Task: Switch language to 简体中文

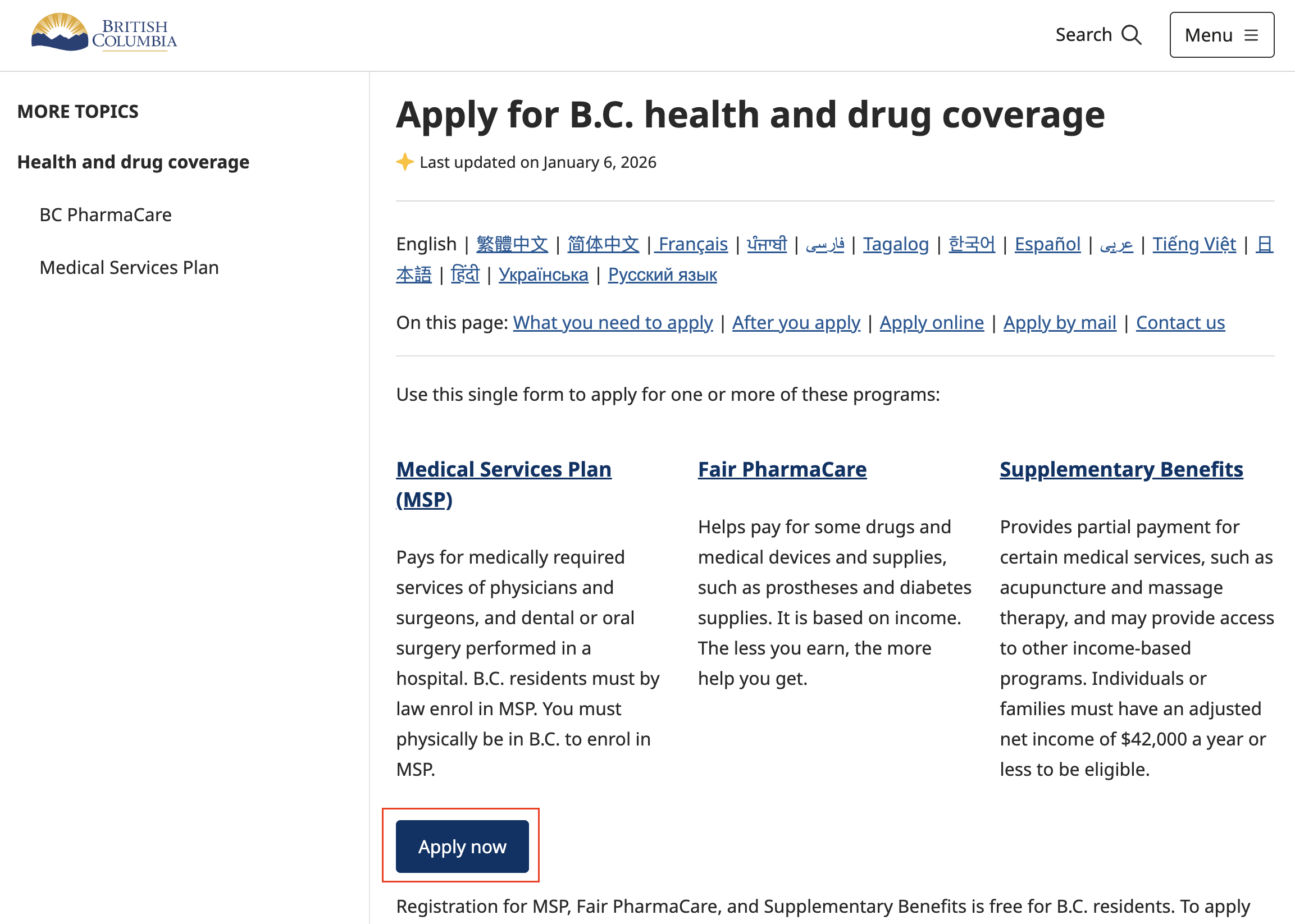Action: pos(603,244)
